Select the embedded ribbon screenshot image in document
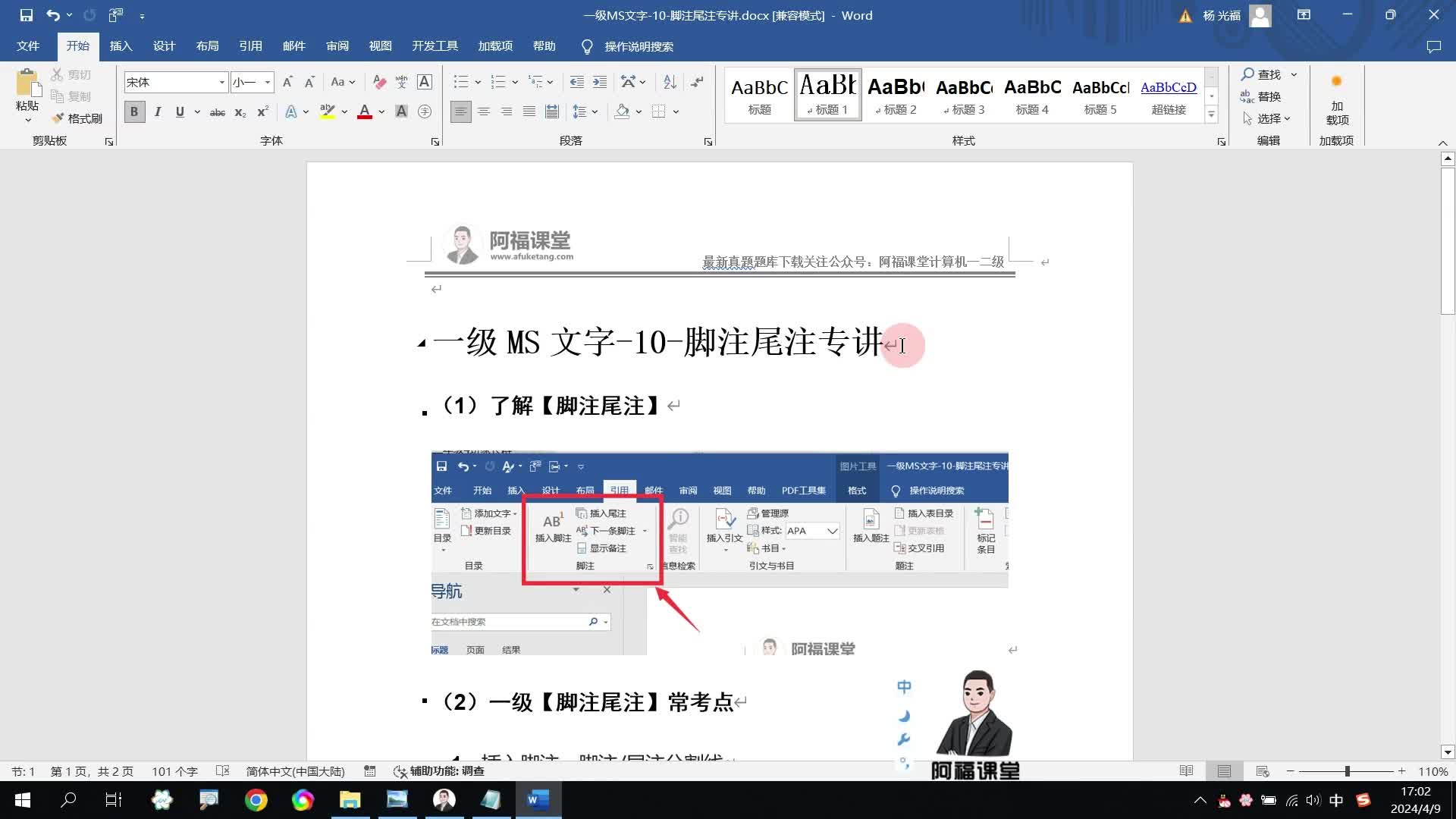 (x=720, y=553)
